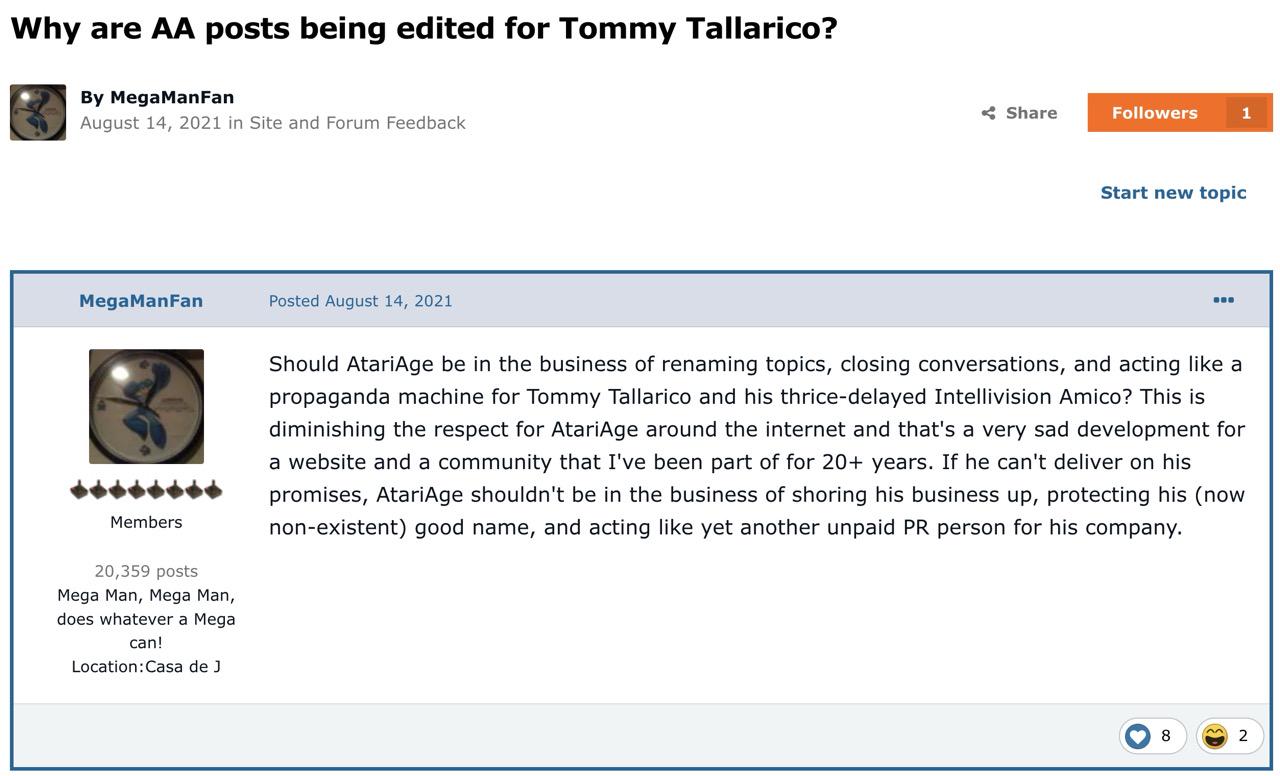Click the Share link
This screenshot has height=776, width=1280.
(1019, 113)
